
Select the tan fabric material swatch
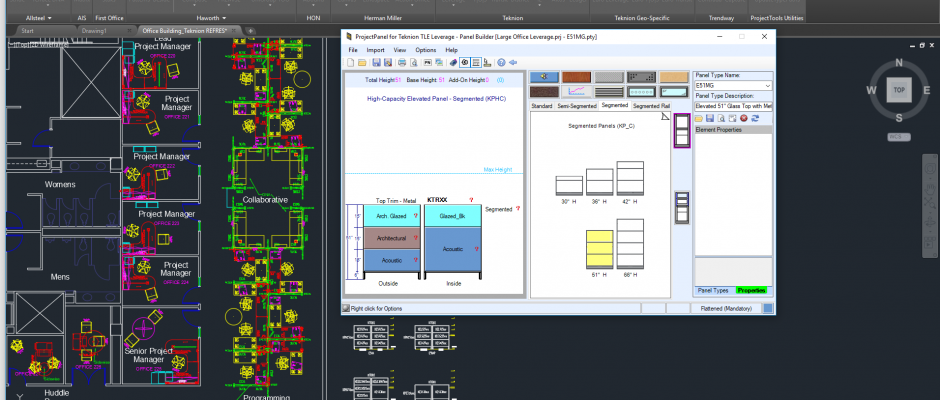(x=674, y=77)
